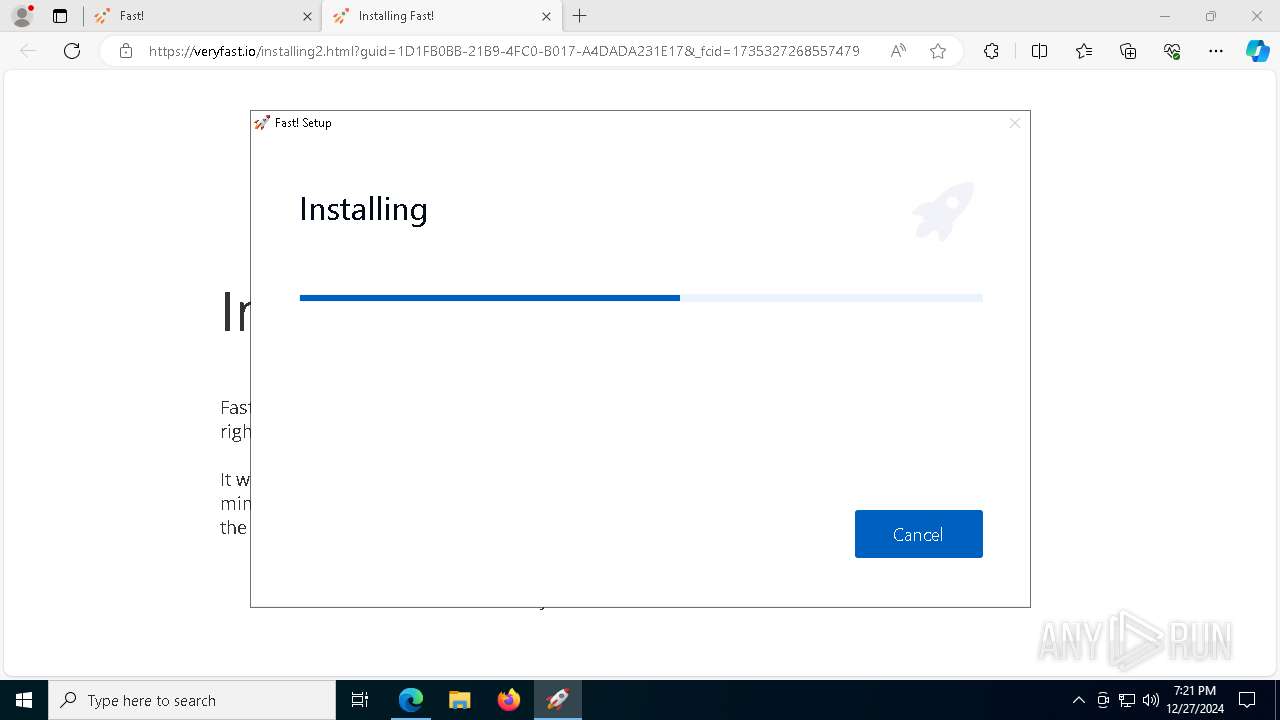
Task: Close the "Installing Fast!" tab
Action: point(546,17)
